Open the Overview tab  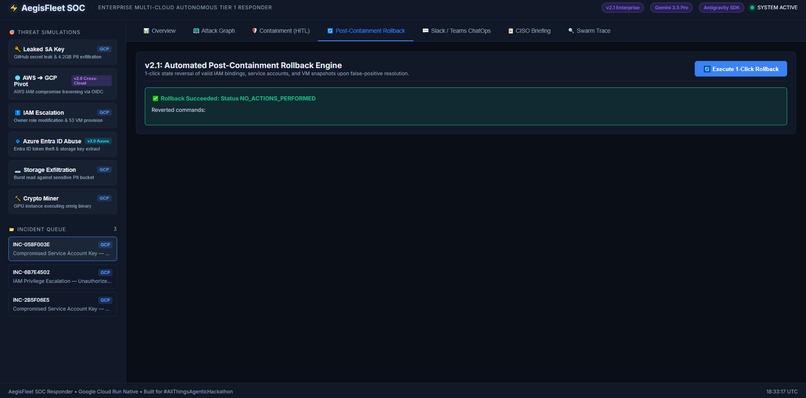click(x=159, y=31)
